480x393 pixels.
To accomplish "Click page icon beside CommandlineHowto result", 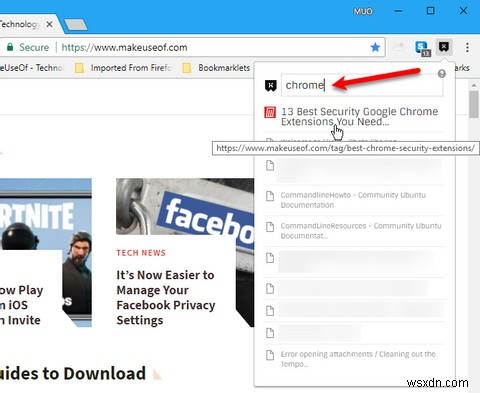I will 270,196.
